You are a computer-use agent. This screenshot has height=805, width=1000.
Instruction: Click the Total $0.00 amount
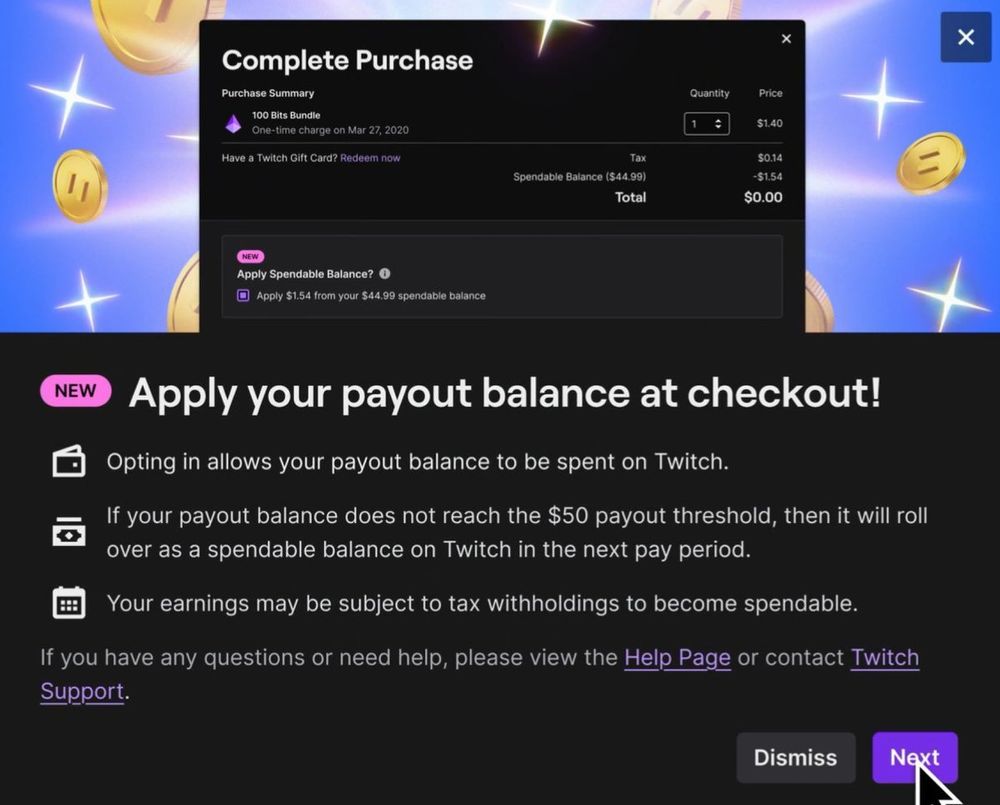(763, 197)
